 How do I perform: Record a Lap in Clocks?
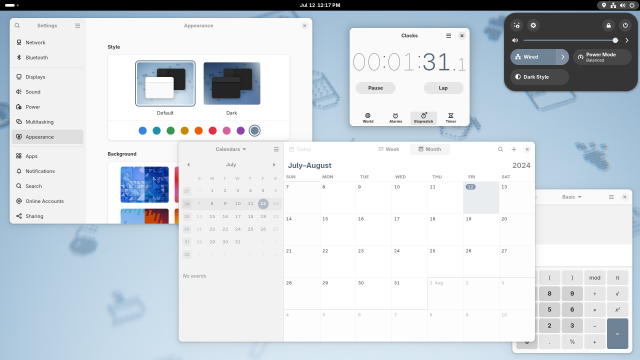[x=443, y=88]
